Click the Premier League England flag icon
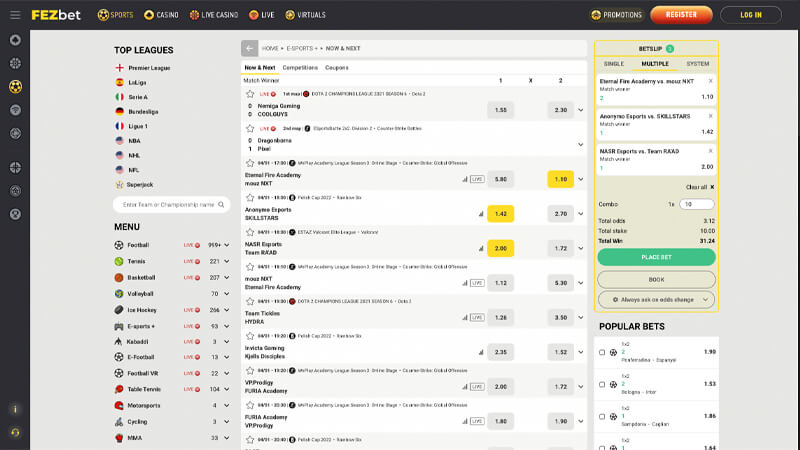Viewport: 800px width, 450px height. pyautogui.click(x=119, y=68)
